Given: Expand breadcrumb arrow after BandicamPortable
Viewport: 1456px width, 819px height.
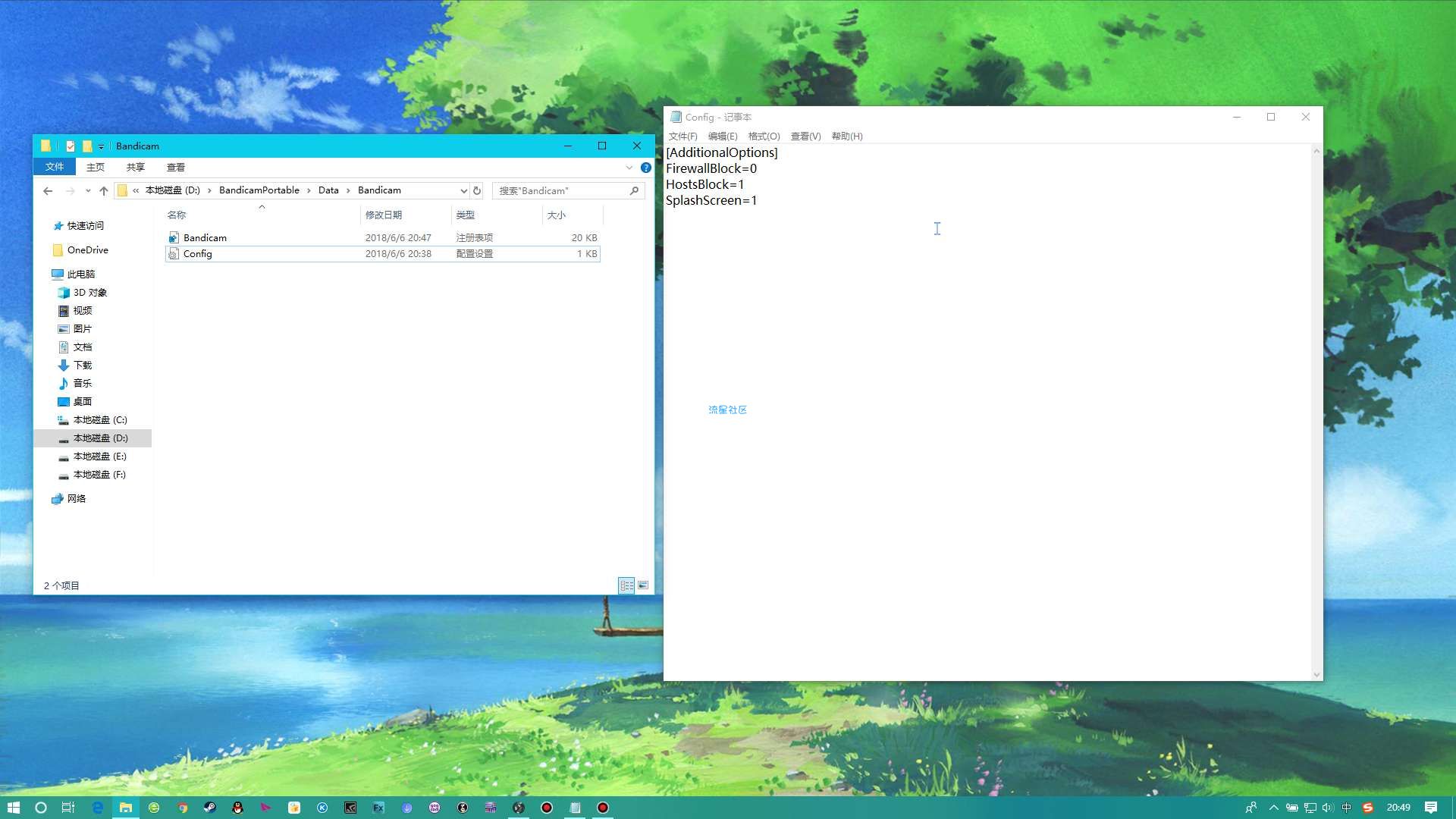Looking at the screenshot, I should (309, 190).
